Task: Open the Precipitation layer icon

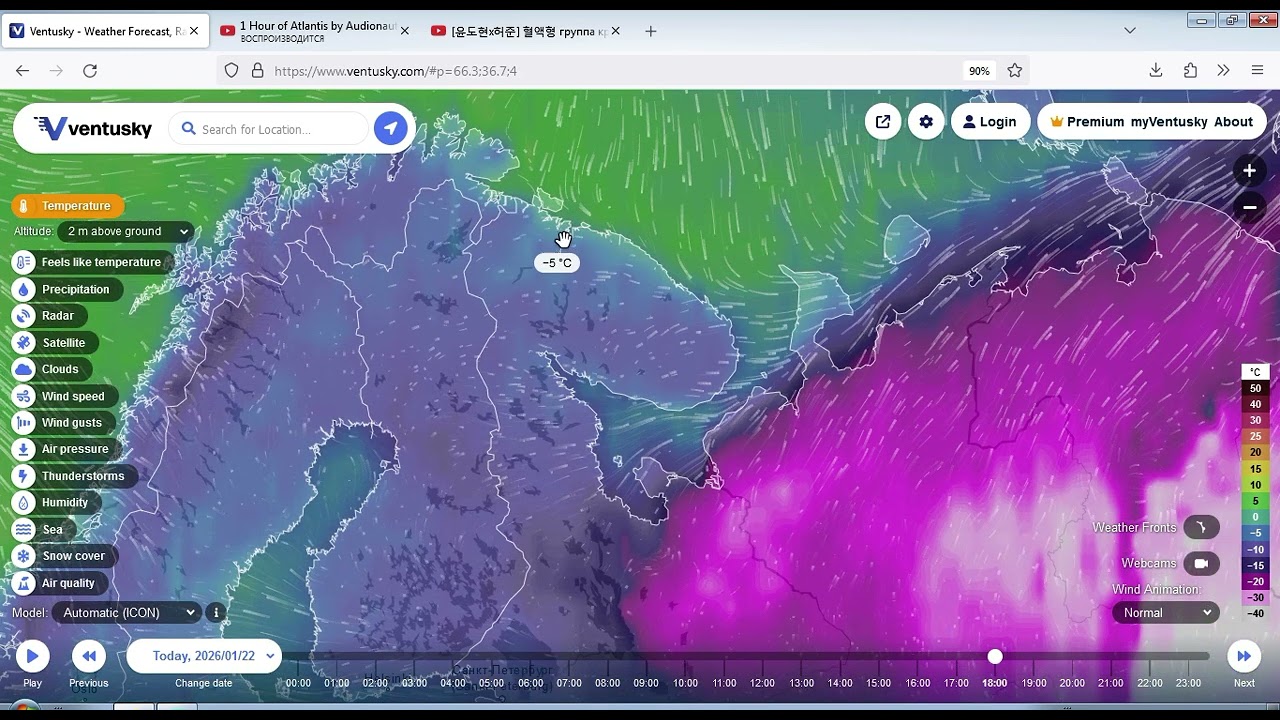Action: tap(24, 289)
